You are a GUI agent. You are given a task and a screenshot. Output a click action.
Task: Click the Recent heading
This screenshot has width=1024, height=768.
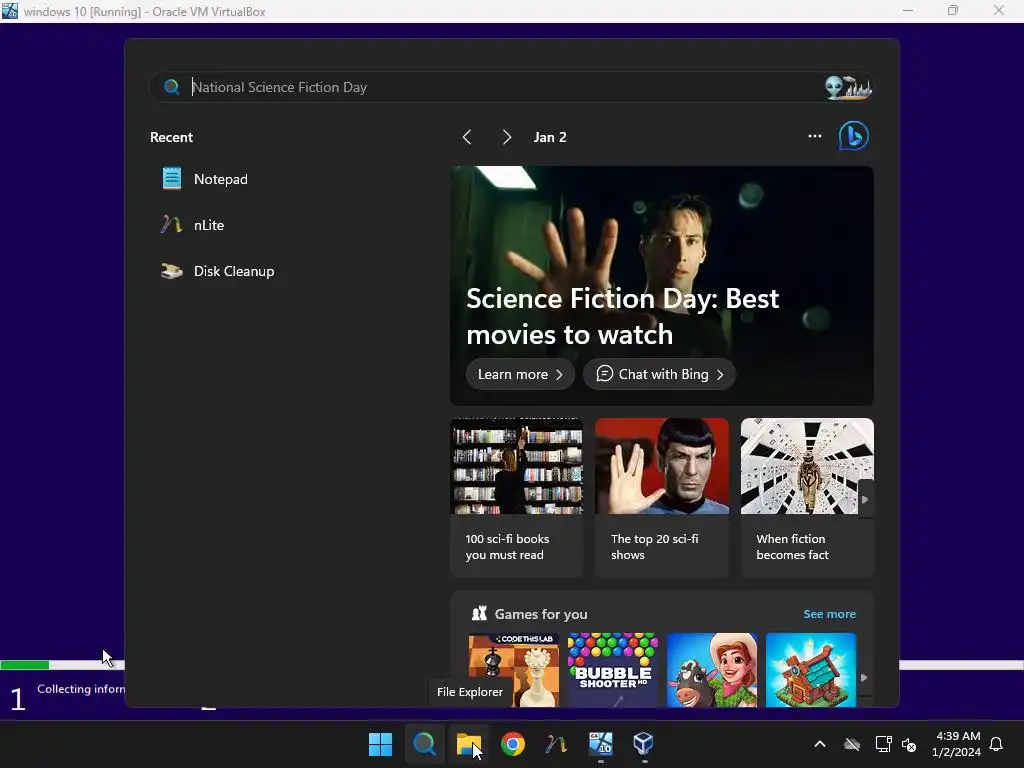[x=171, y=137]
